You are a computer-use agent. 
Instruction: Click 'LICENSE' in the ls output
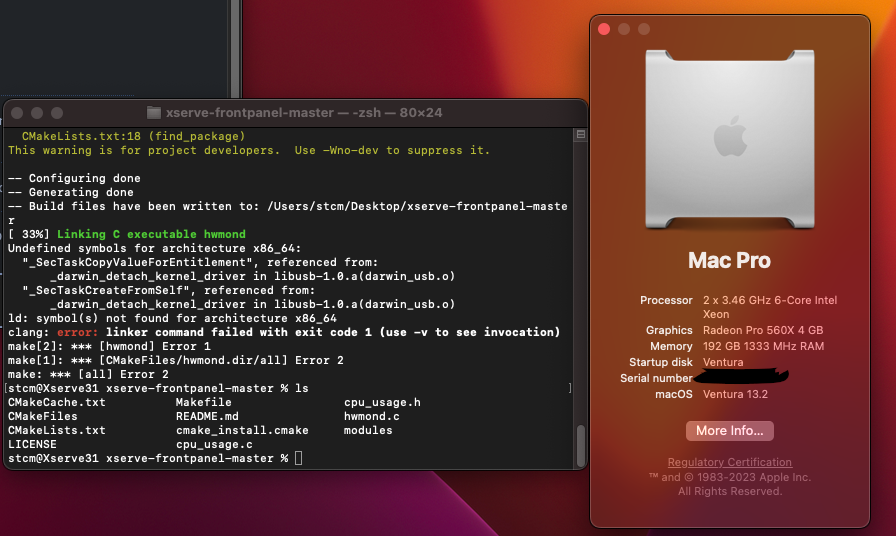pos(33,445)
